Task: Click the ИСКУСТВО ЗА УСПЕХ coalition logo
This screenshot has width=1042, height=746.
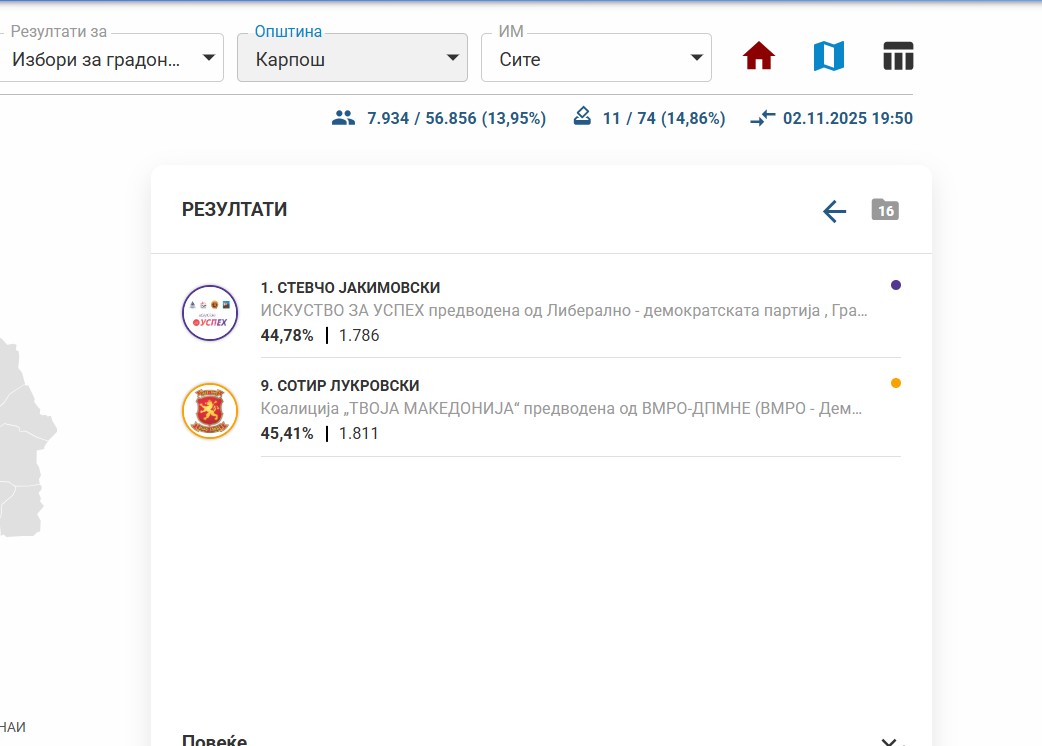Action: tap(210, 313)
